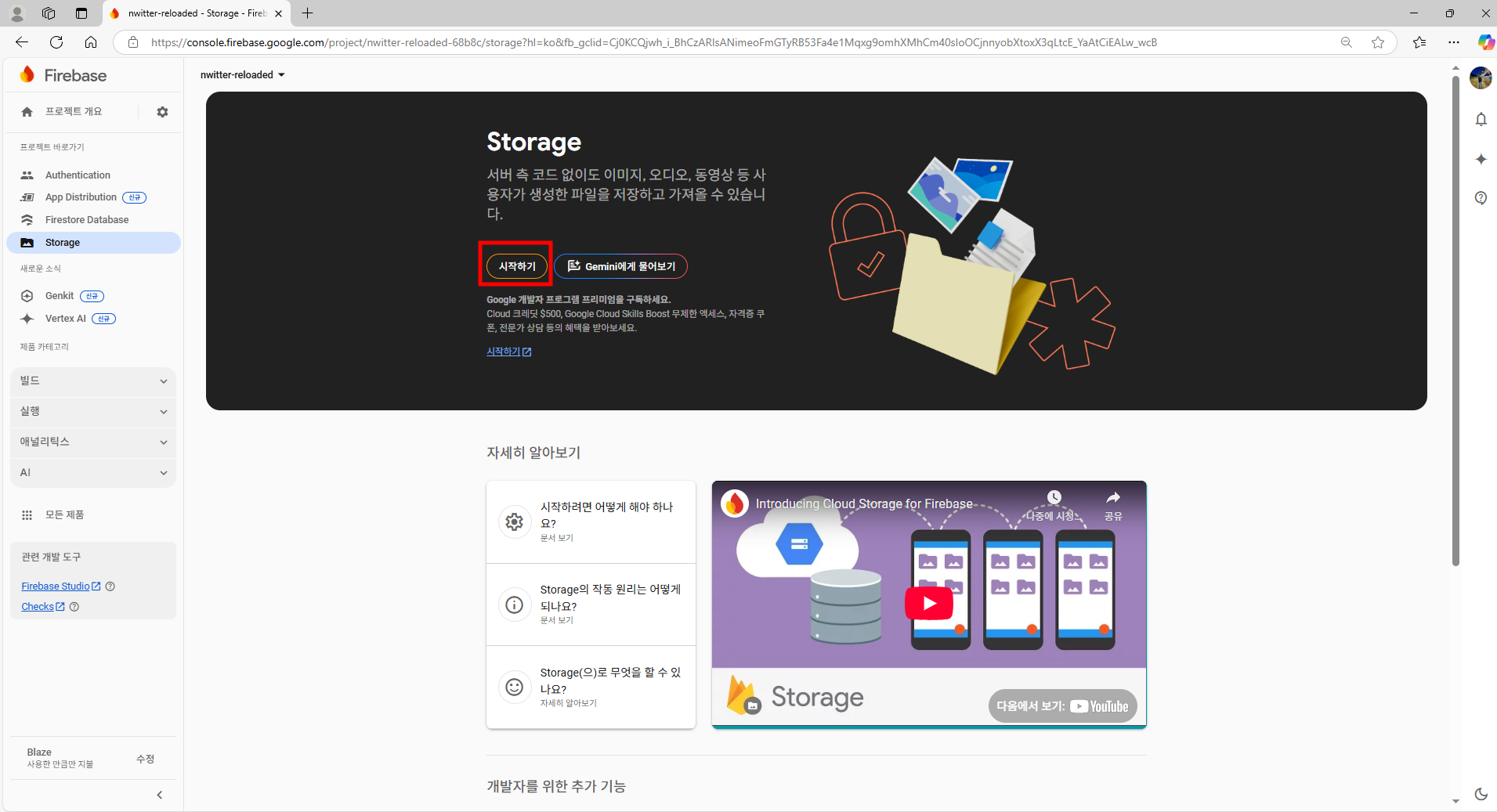This screenshot has height=812, width=1497.
Task: Open Firebase Studio link
Action: [60, 586]
